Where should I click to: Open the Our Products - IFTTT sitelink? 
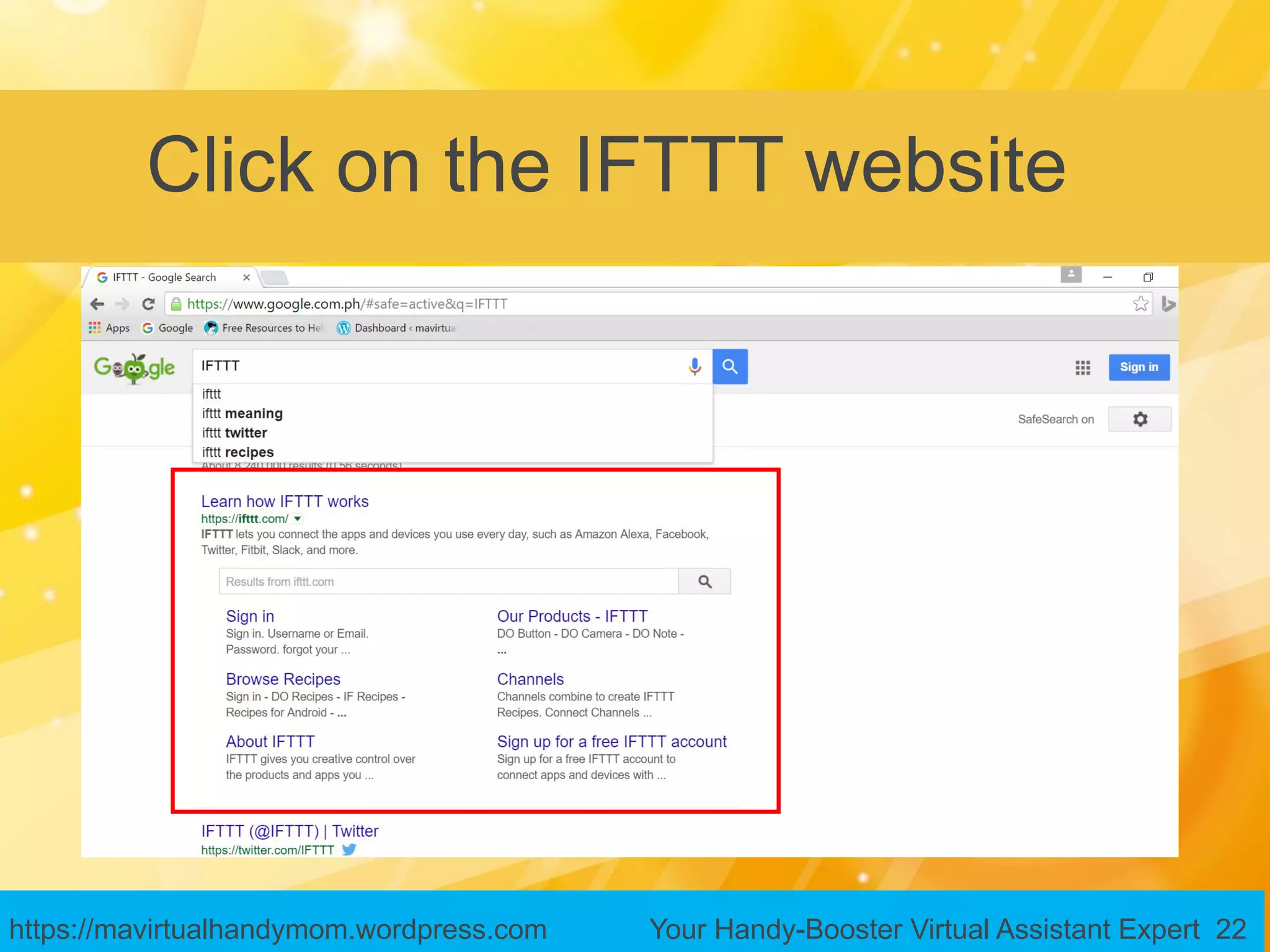pyautogui.click(x=572, y=616)
